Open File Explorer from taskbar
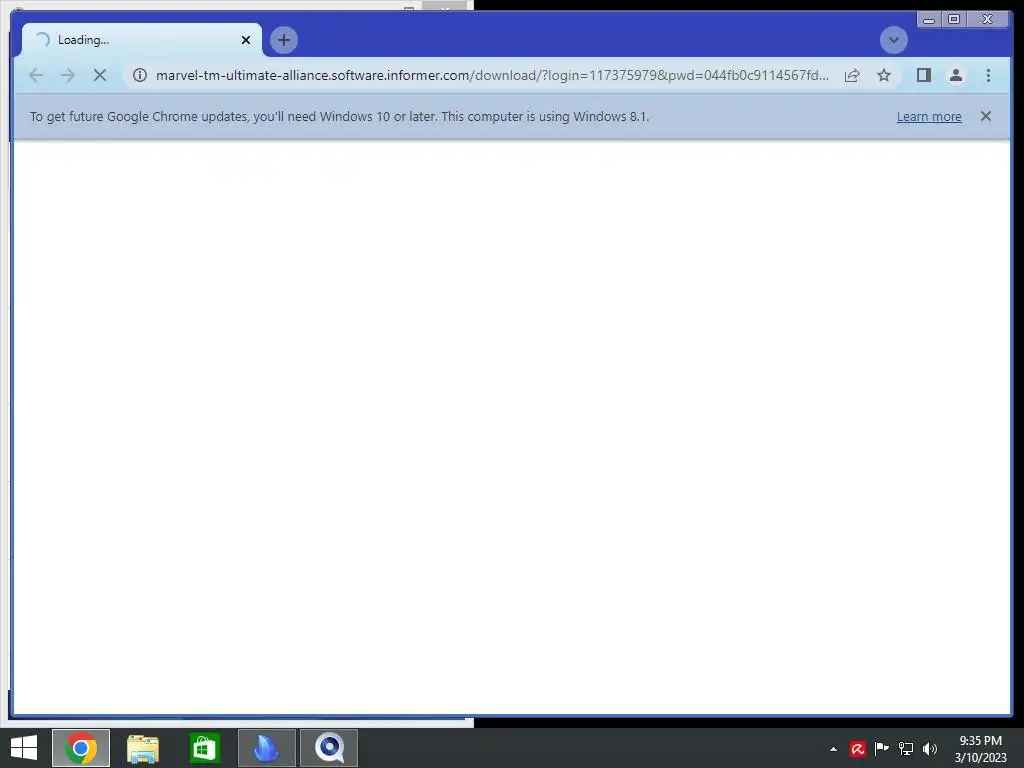Image resolution: width=1024 pixels, height=768 pixels. tap(142, 748)
